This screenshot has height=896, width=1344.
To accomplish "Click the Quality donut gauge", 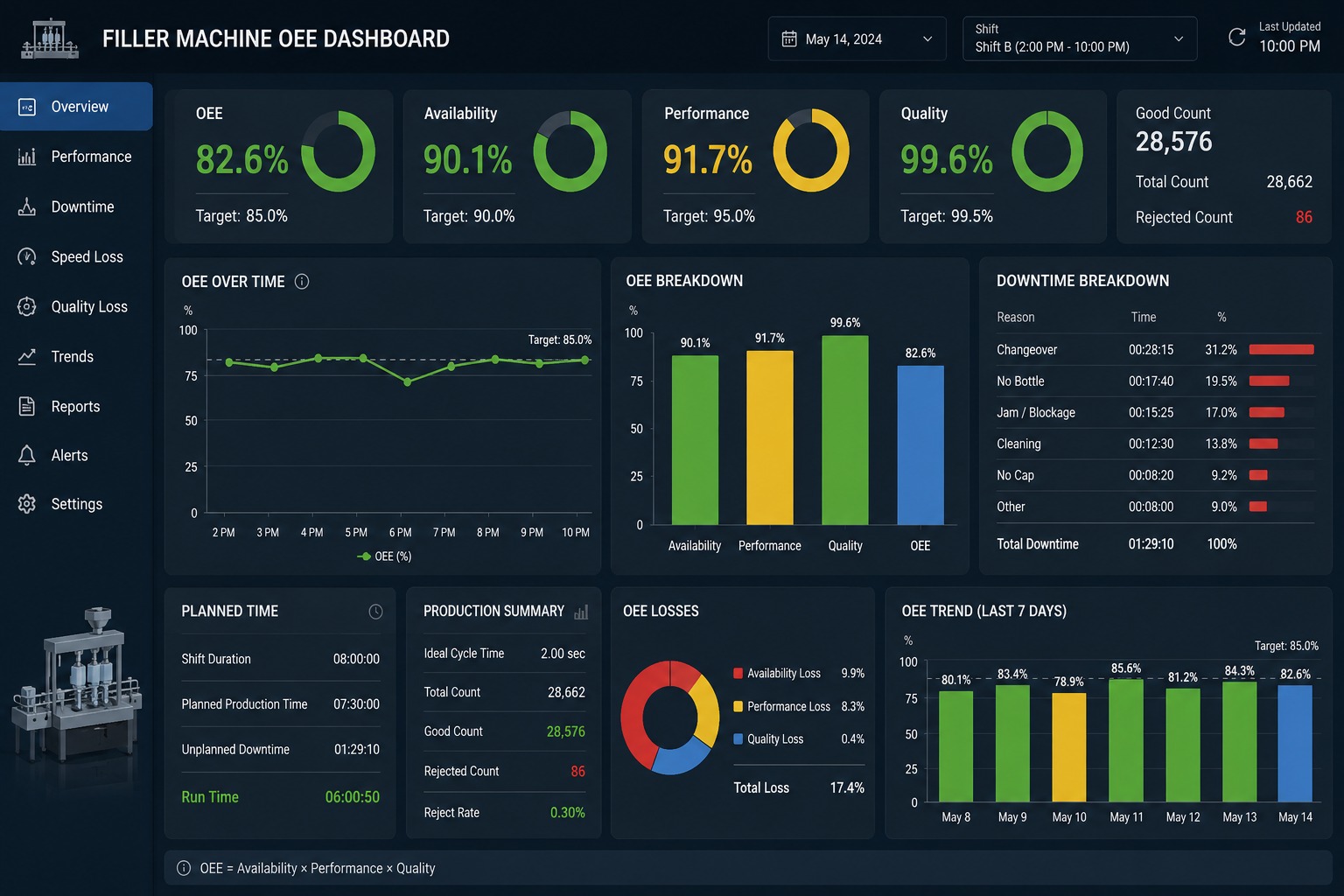I will click(1047, 151).
